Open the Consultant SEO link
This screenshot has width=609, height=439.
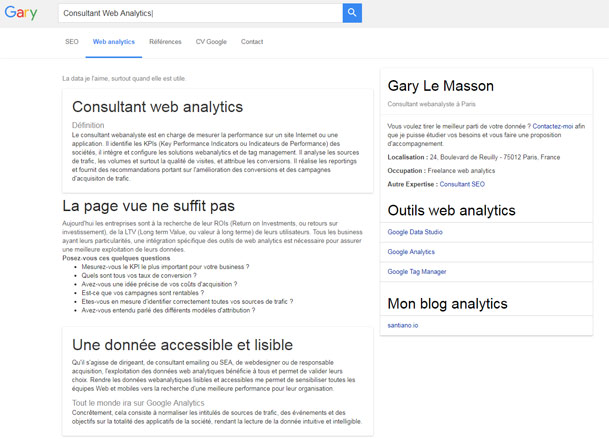(x=462, y=184)
